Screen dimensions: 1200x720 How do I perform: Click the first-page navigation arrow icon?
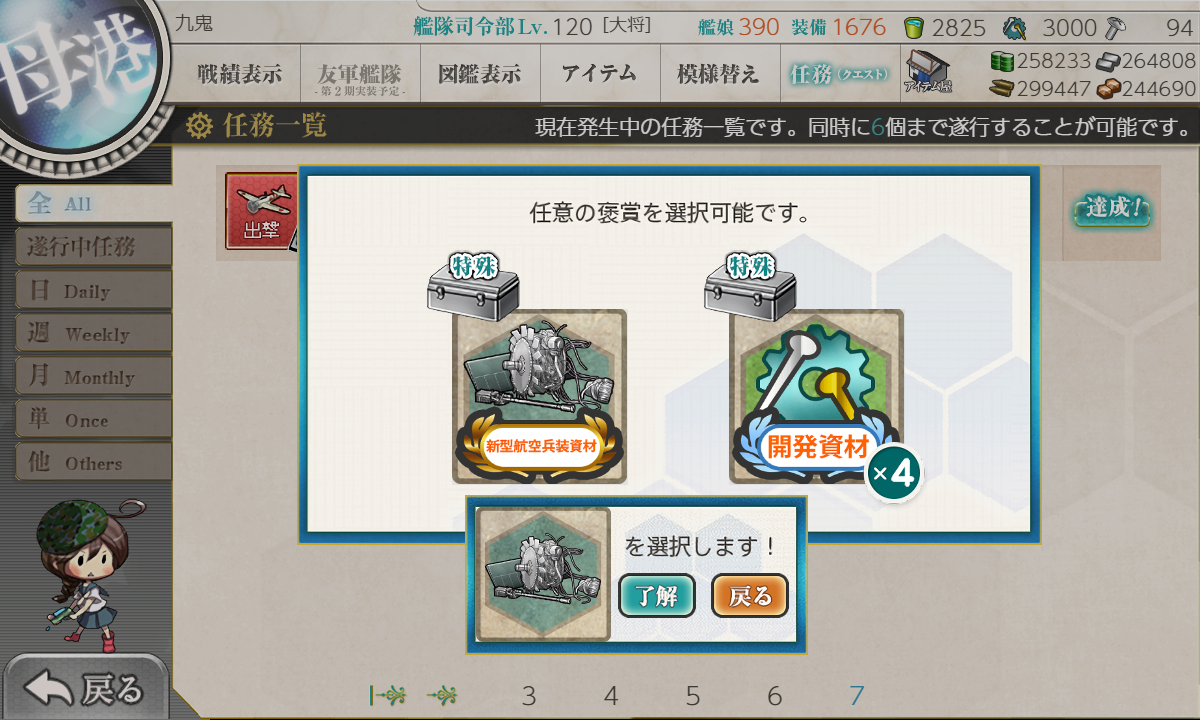[x=387, y=695]
